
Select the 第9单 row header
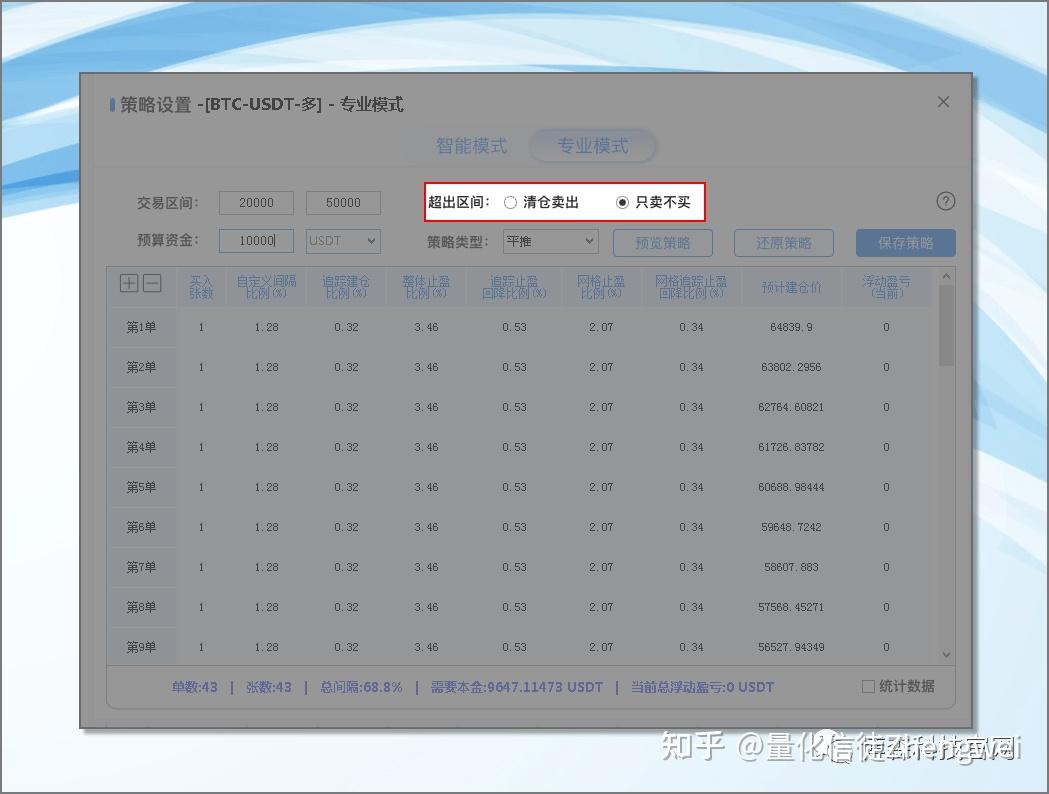(x=141, y=647)
